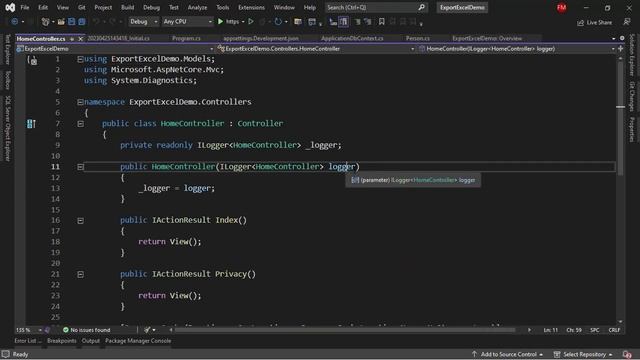The image size is (640, 360).
Task: Click the Live Share button label
Action: 599,22
